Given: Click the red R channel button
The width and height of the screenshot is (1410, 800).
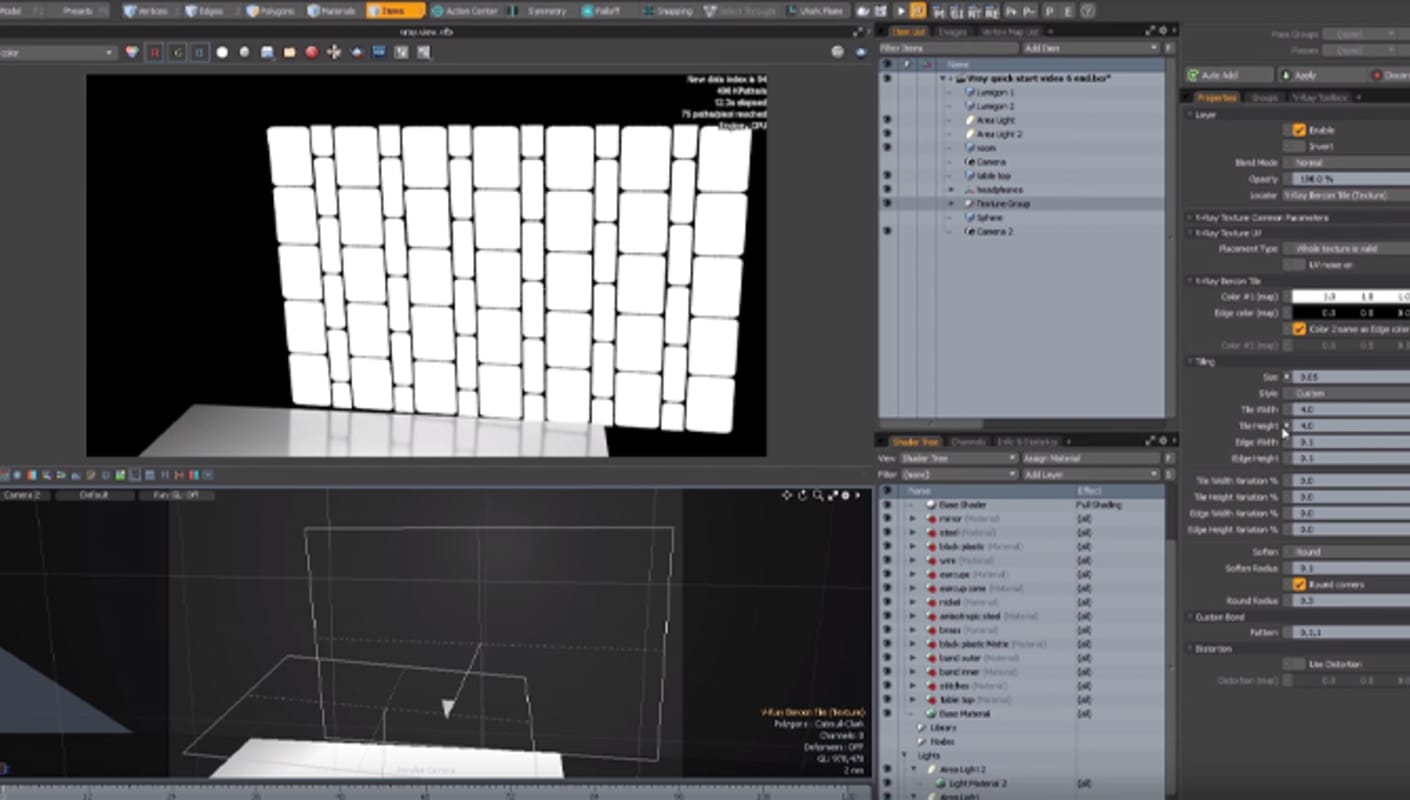Looking at the screenshot, I should [155, 52].
